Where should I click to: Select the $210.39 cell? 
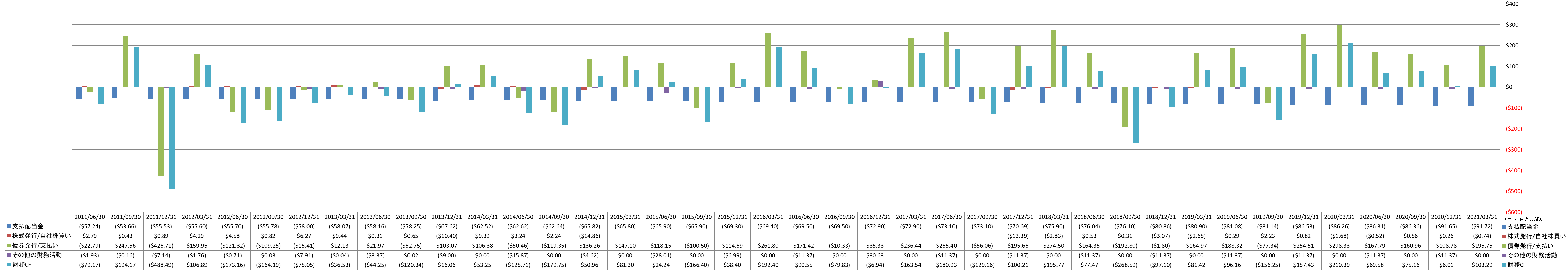tap(1339, 265)
